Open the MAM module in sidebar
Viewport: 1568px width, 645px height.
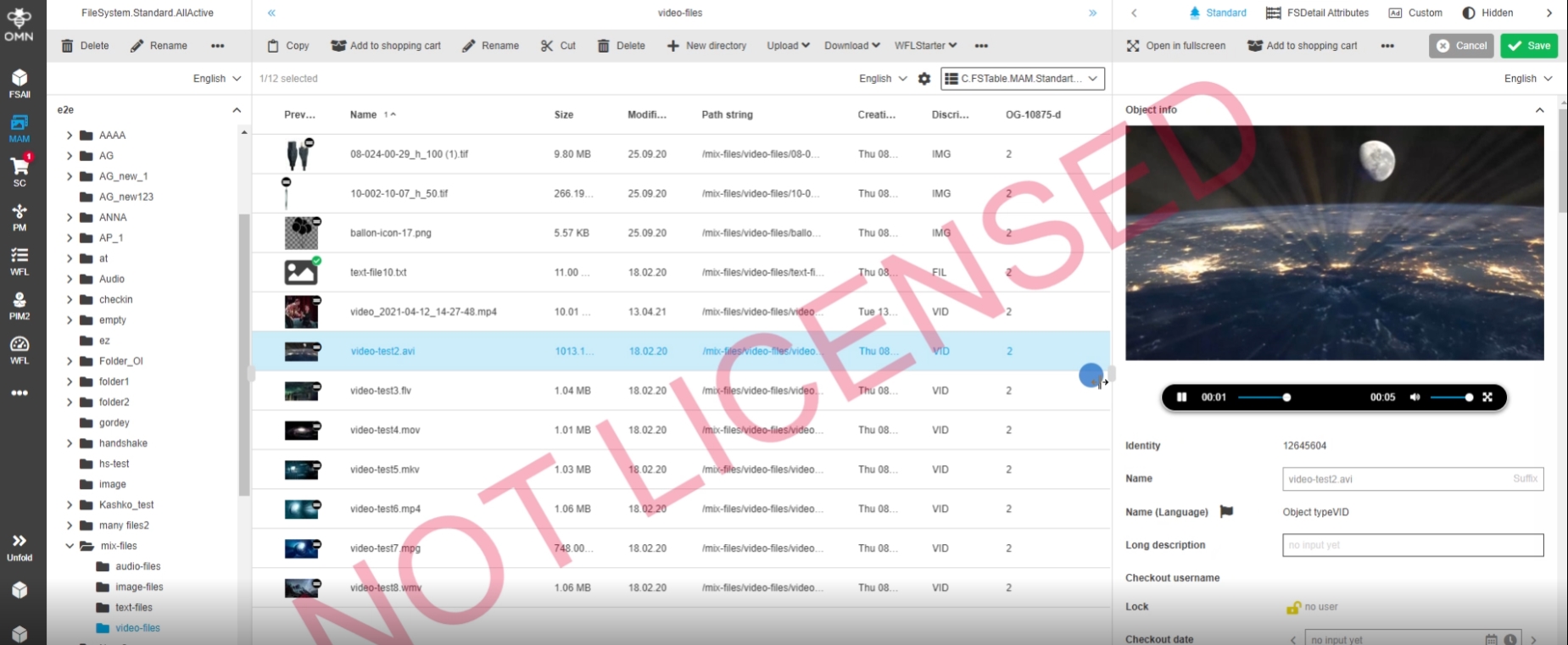[x=20, y=129]
